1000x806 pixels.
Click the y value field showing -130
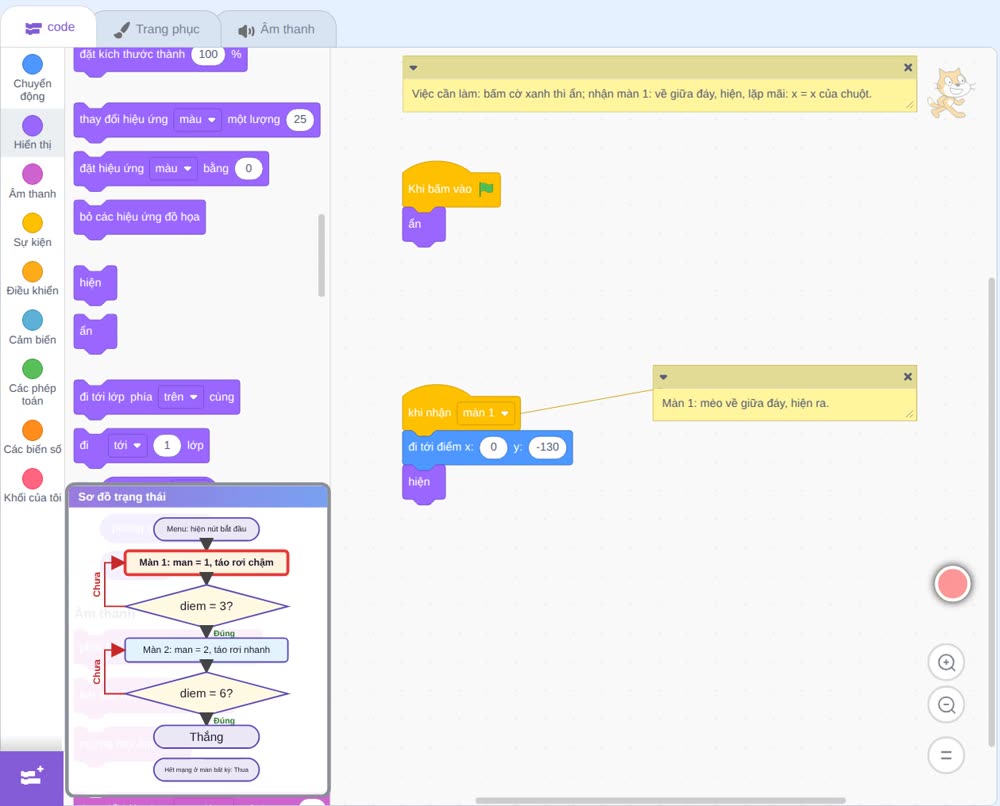pos(547,447)
